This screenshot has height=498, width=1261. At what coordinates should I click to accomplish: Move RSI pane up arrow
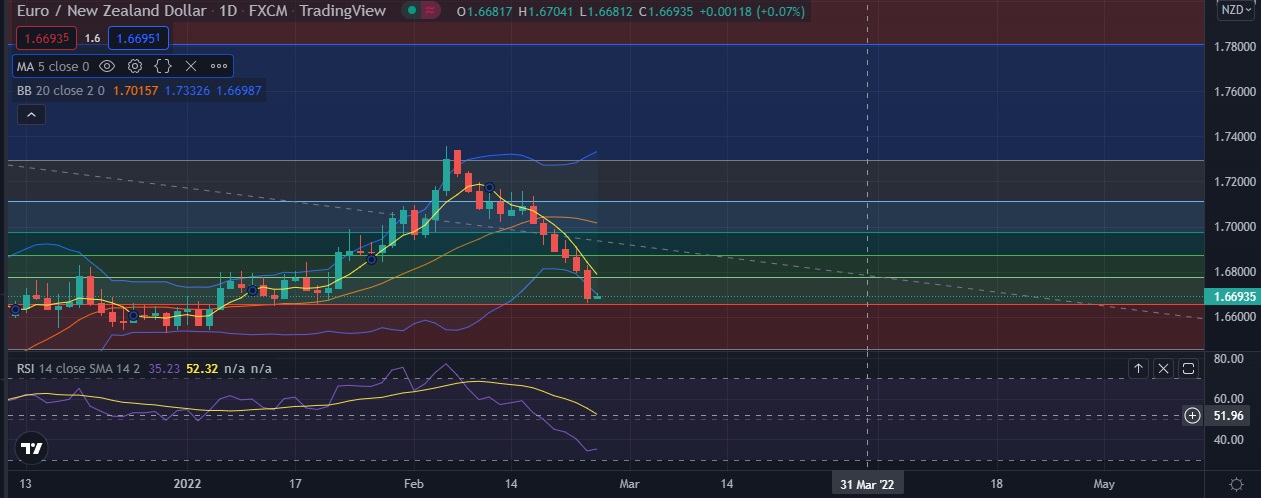pos(1138,369)
